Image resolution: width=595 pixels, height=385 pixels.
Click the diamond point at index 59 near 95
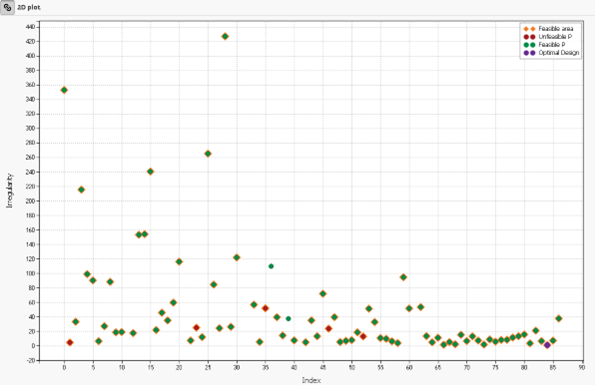point(403,277)
